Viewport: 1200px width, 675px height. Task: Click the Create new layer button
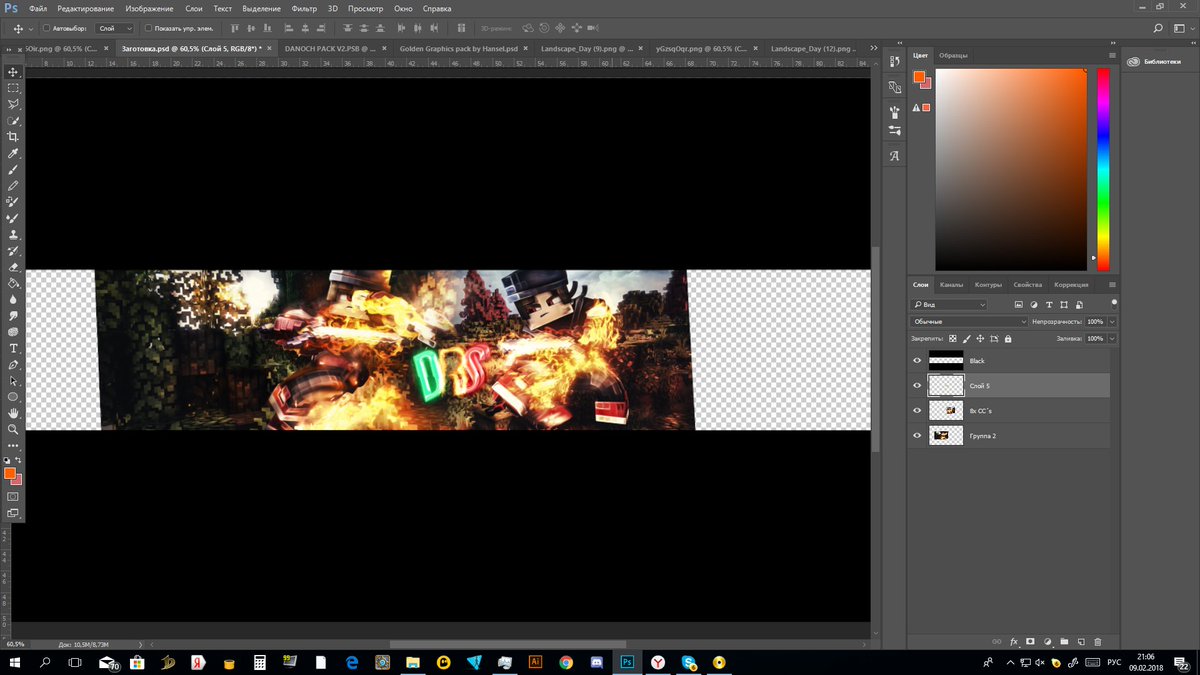(1080, 641)
